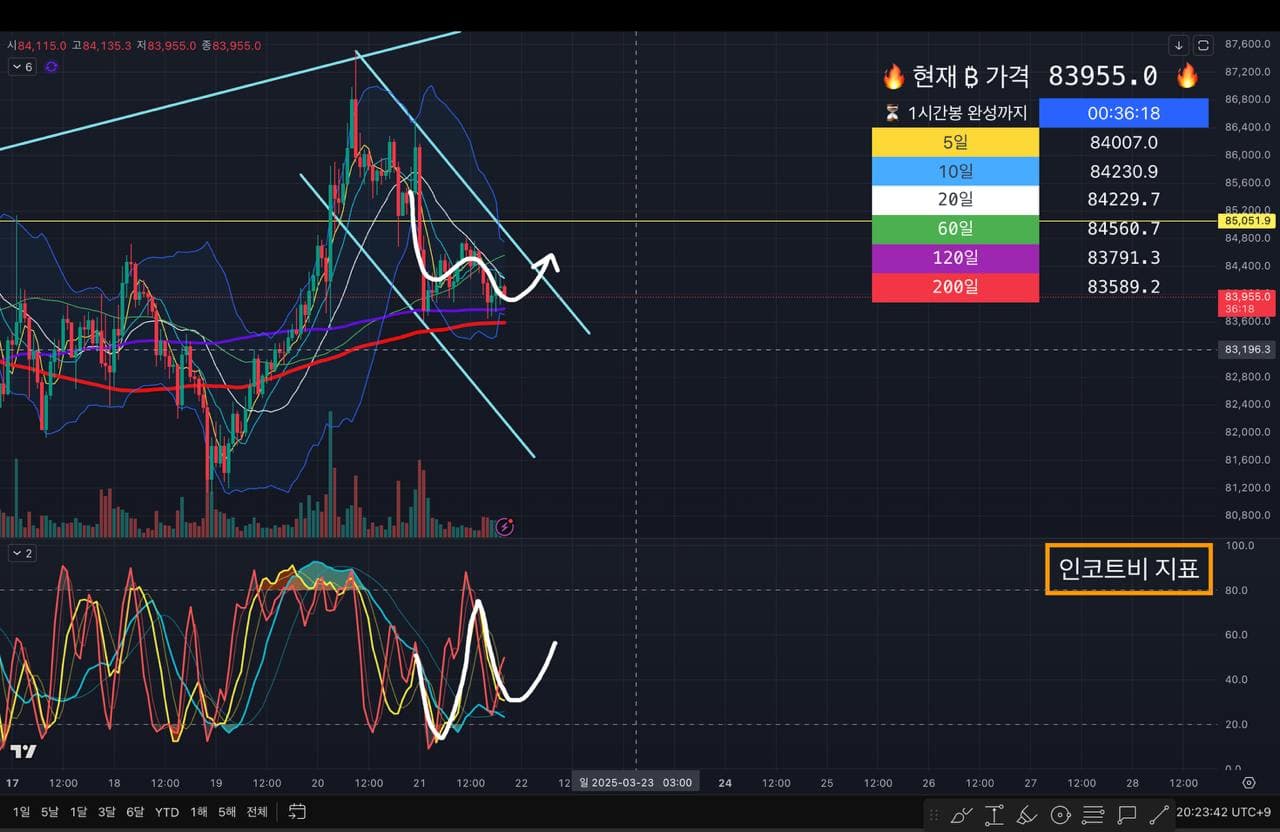The image size is (1280, 832).
Task: Select the trend line tool
Action: click(1160, 814)
